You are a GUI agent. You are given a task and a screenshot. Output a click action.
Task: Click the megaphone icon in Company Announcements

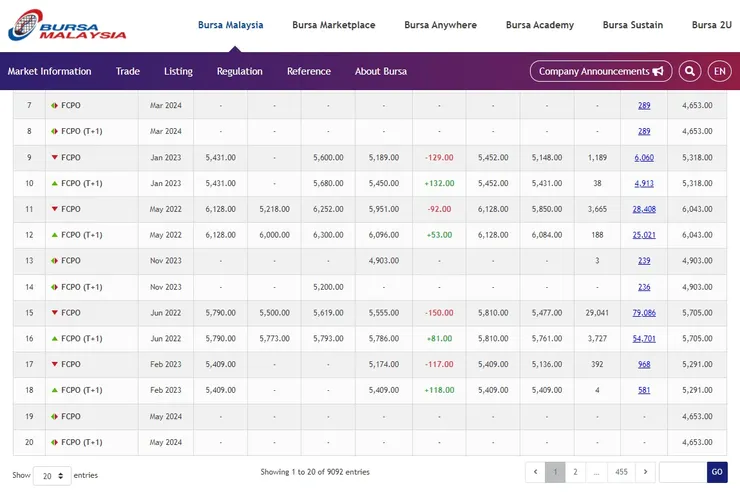click(658, 71)
